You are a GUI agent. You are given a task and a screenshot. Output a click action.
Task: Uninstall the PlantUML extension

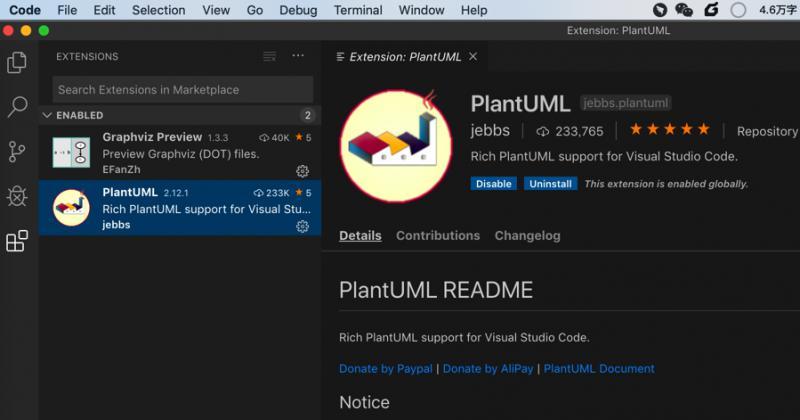[550, 184]
